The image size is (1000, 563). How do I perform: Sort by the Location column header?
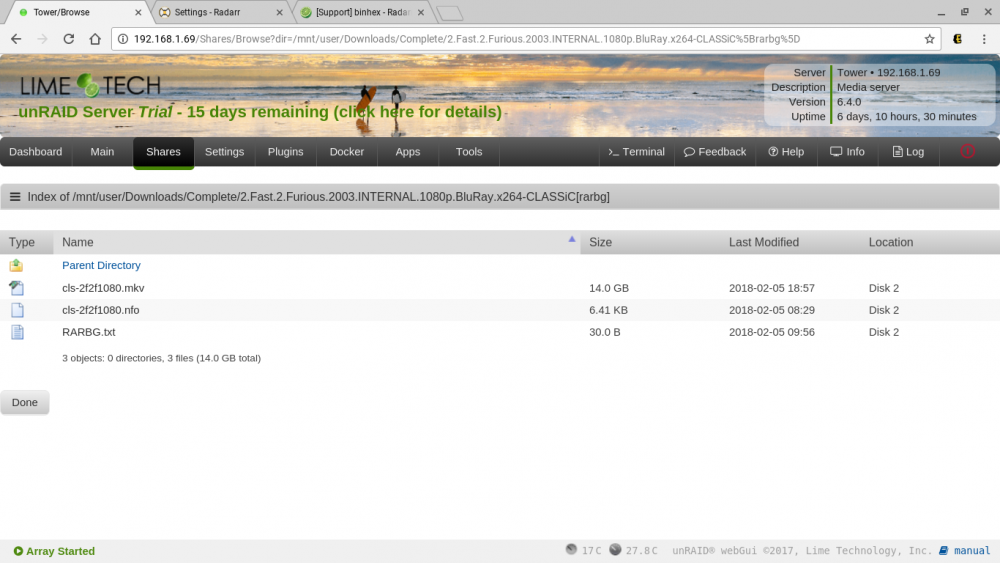(x=930, y=242)
